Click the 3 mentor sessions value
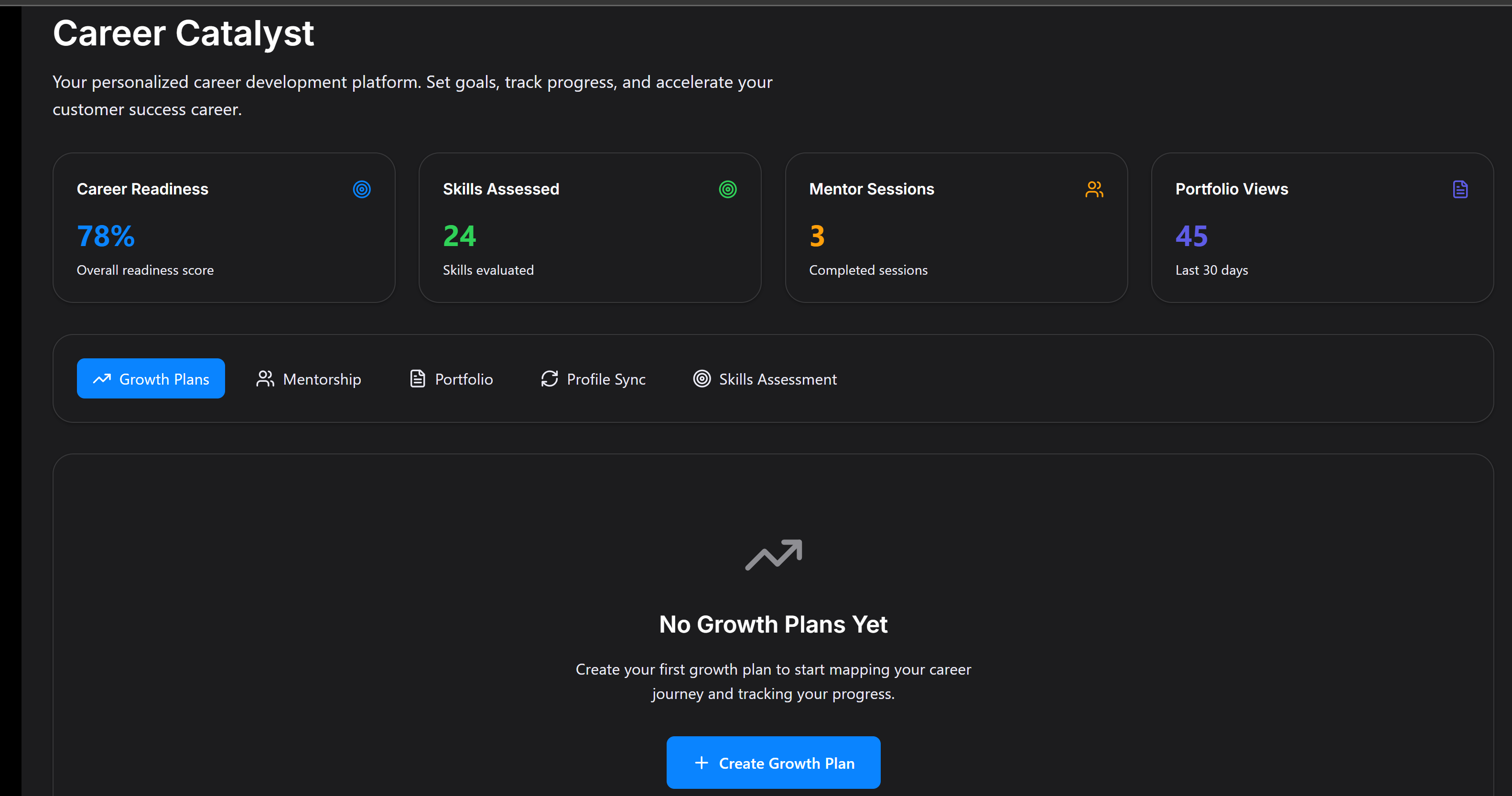This screenshot has width=1512, height=796. coord(817,236)
